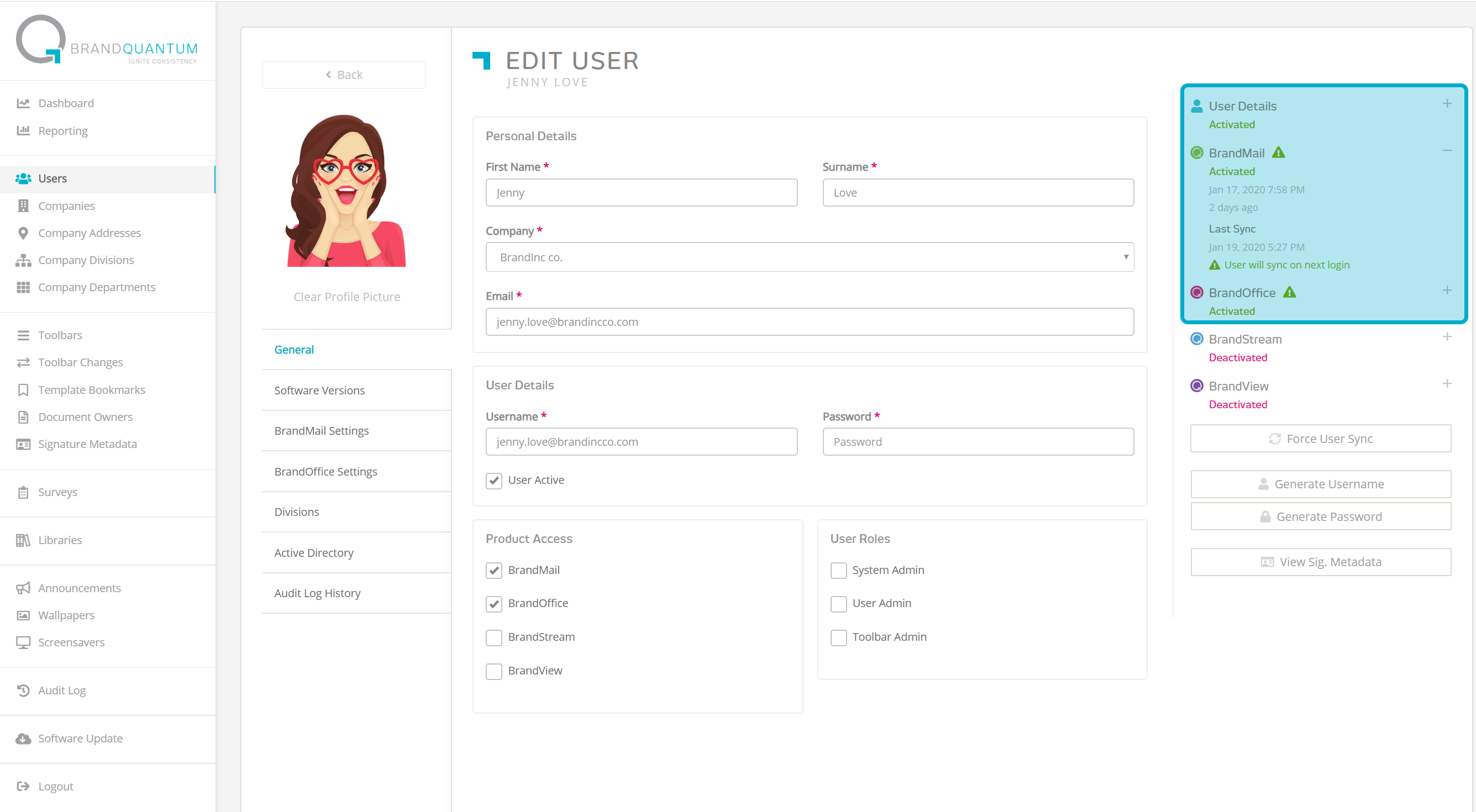The image size is (1476, 812).
Task: Click the Announcements megaphone icon
Action: coord(23,588)
